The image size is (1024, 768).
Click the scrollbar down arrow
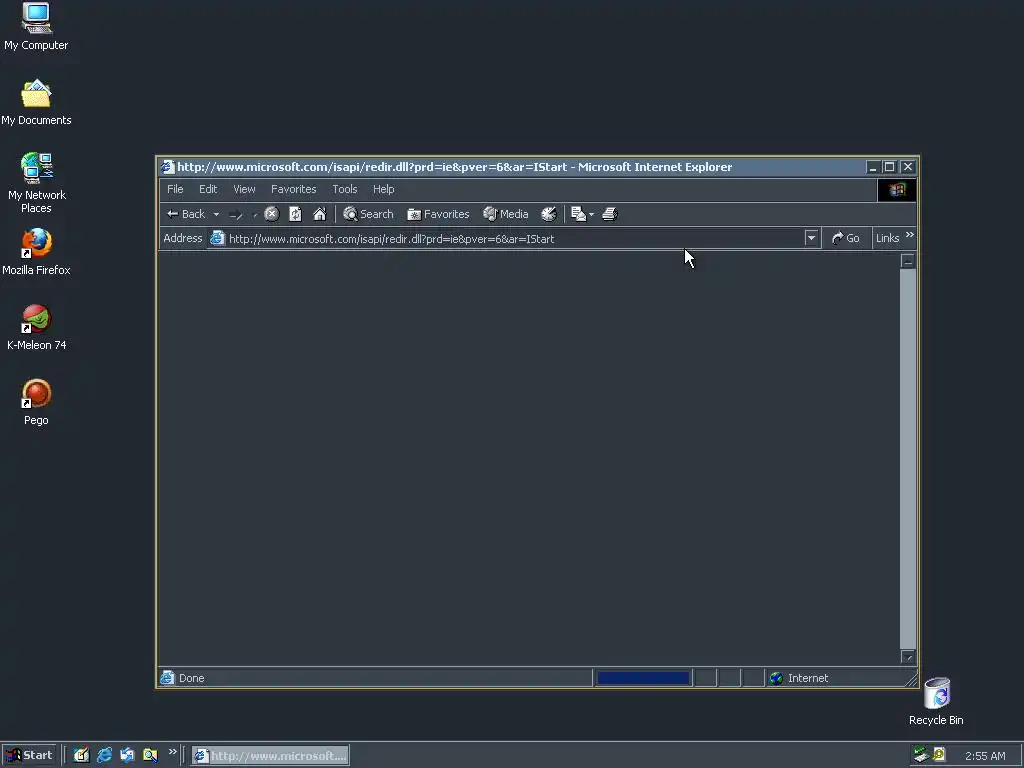907,656
